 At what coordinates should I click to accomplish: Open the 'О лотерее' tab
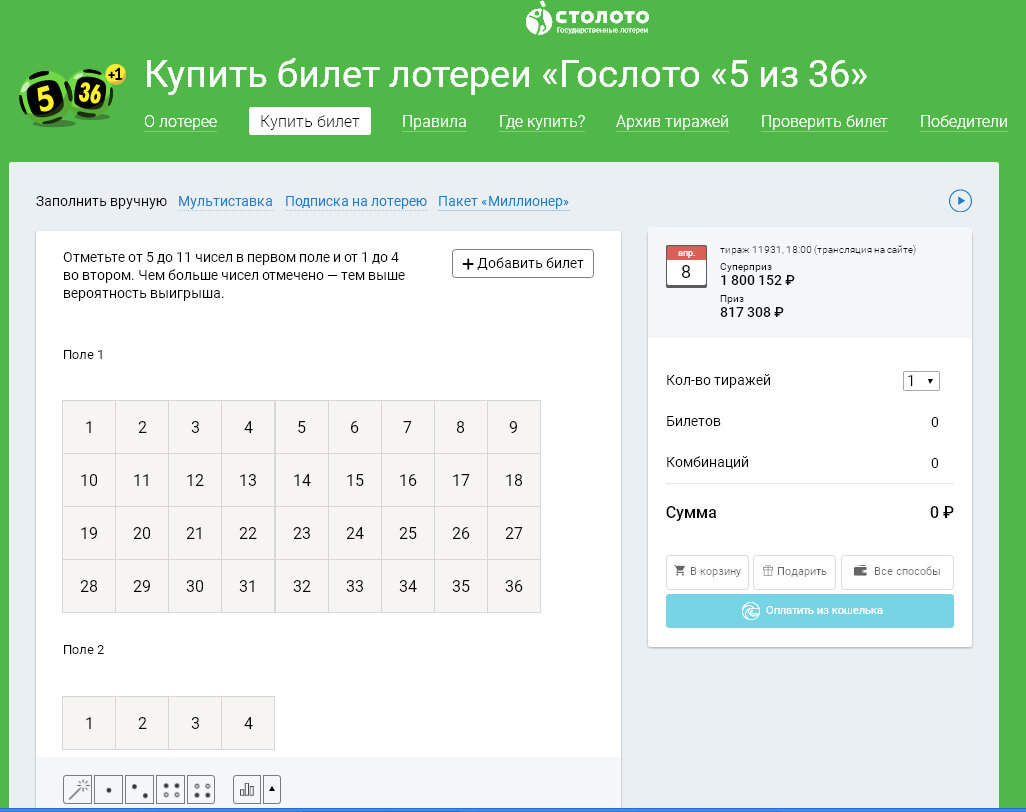point(181,122)
